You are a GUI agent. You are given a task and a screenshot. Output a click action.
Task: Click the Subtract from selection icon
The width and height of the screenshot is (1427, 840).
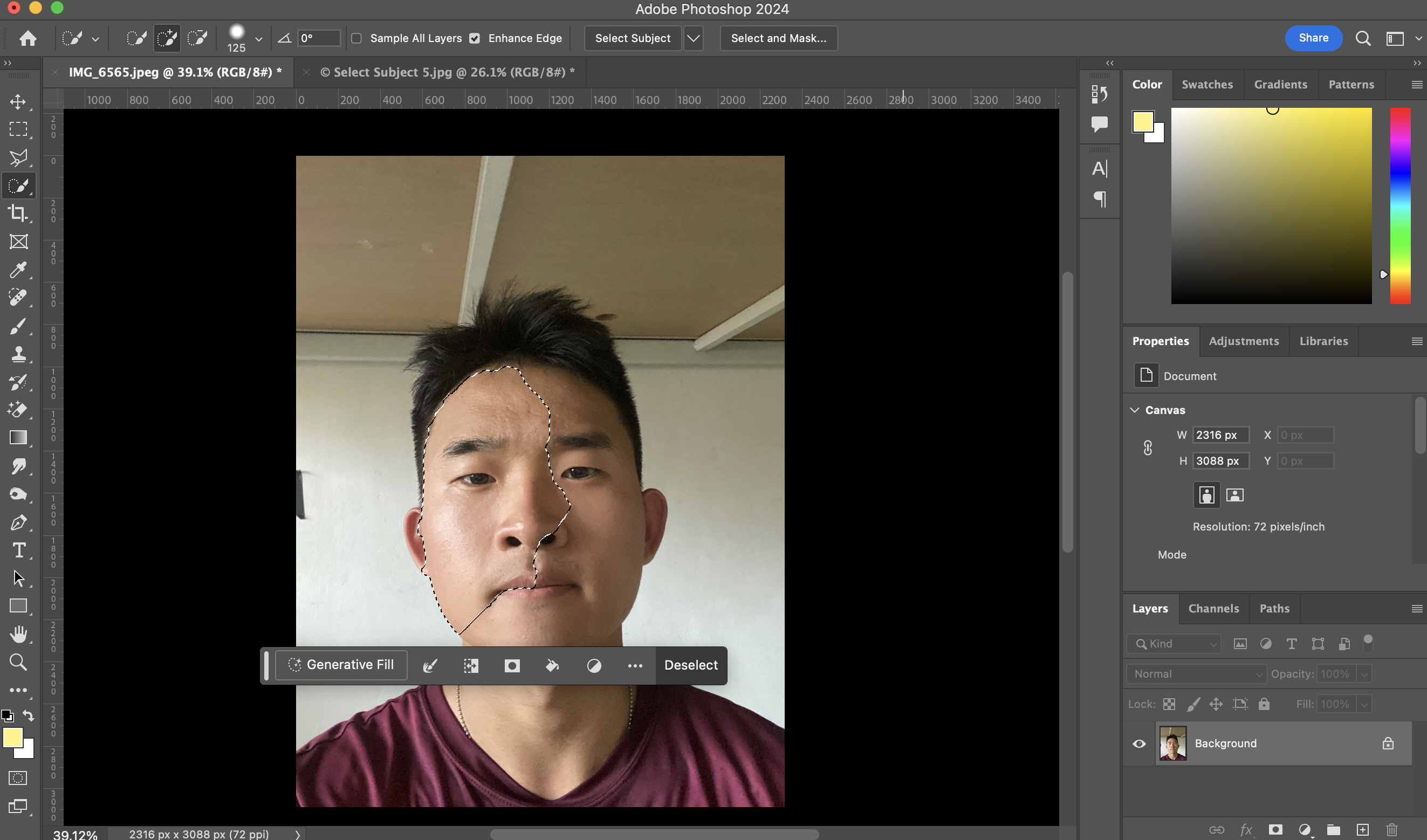[197, 38]
